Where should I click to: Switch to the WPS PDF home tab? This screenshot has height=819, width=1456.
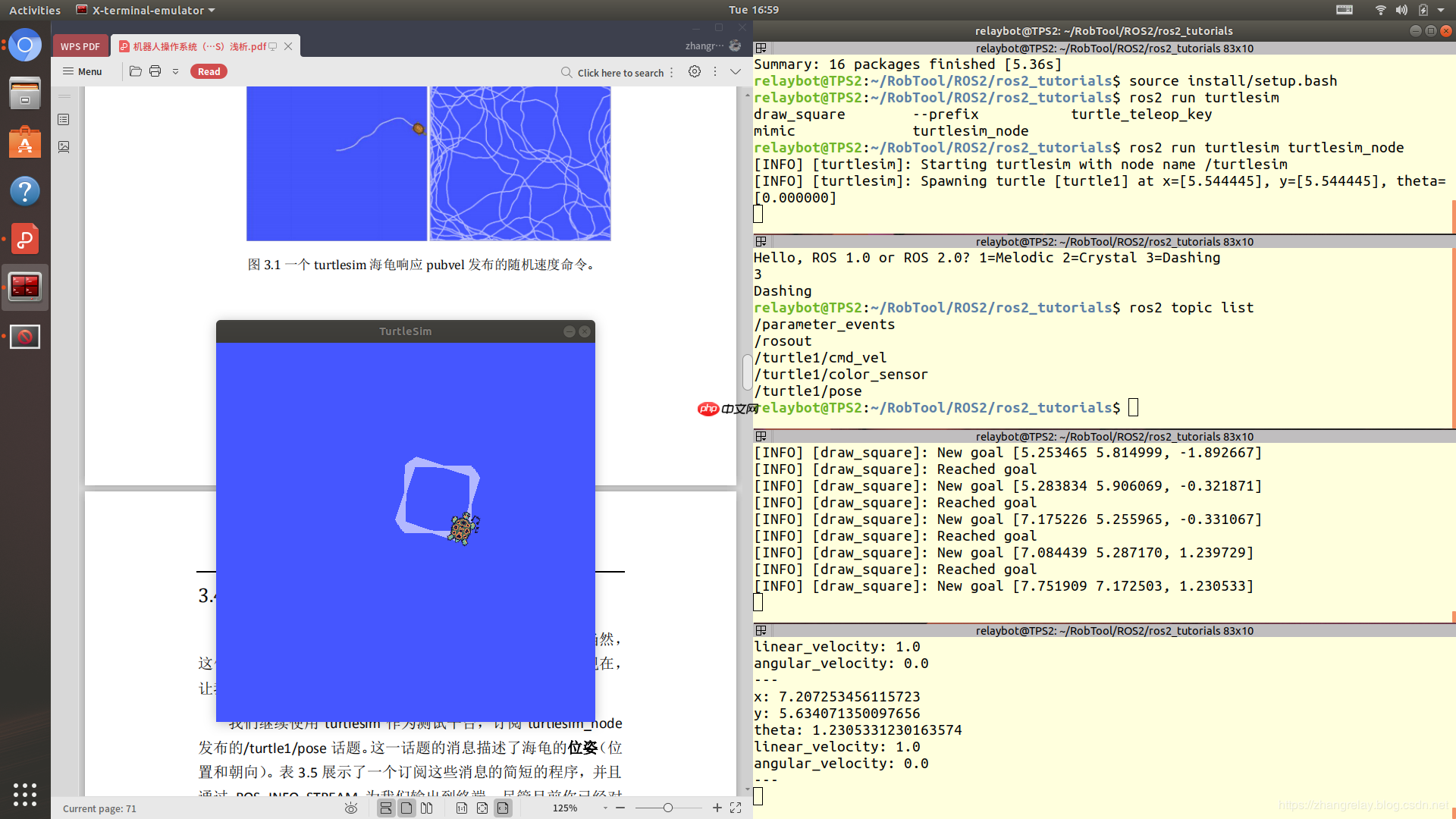coord(80,46)
